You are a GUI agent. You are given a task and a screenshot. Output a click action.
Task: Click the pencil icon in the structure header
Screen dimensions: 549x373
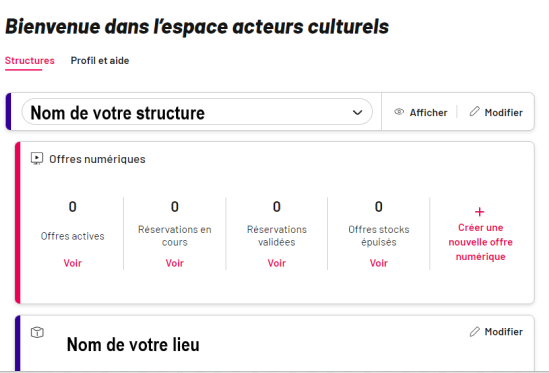click(474, 112)
